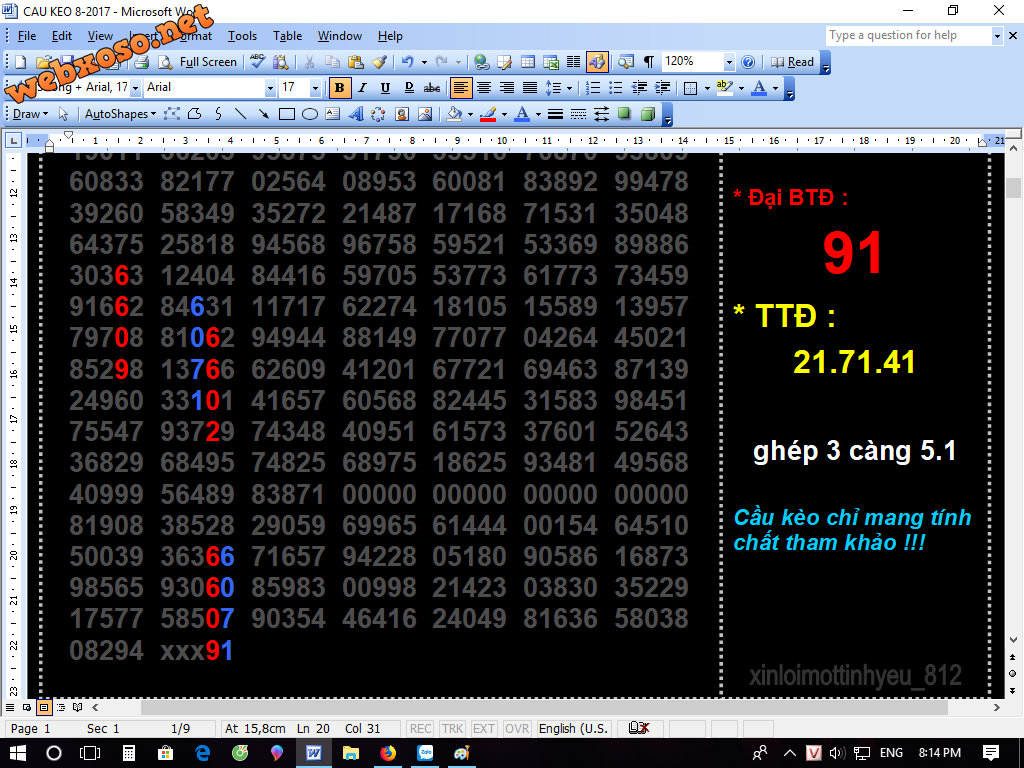This screenshot has width=1024, height=768.
Task: Click the Insert Hyperlink icon
Action: pos(481,62)
